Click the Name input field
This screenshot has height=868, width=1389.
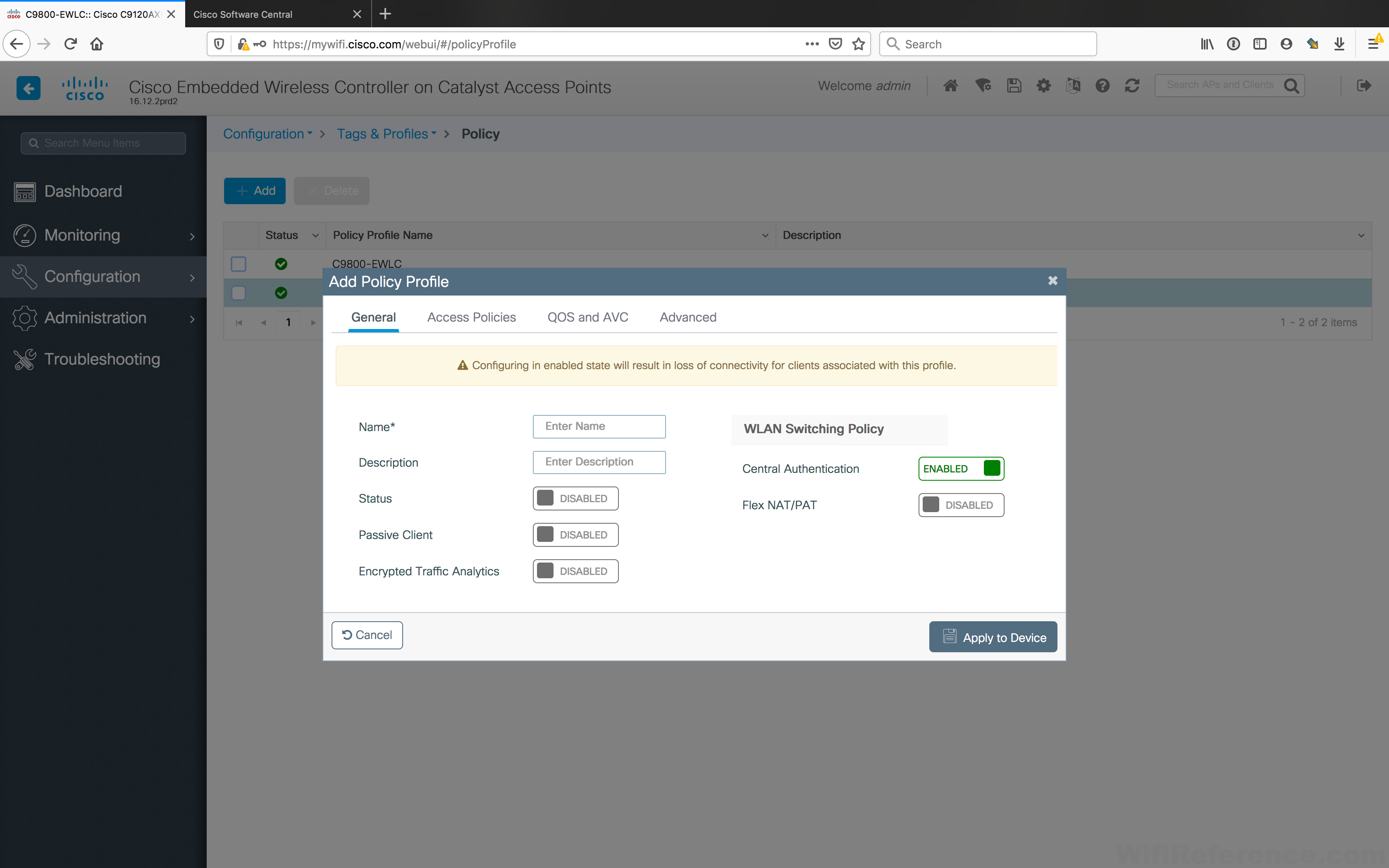(x=599, y=427)
